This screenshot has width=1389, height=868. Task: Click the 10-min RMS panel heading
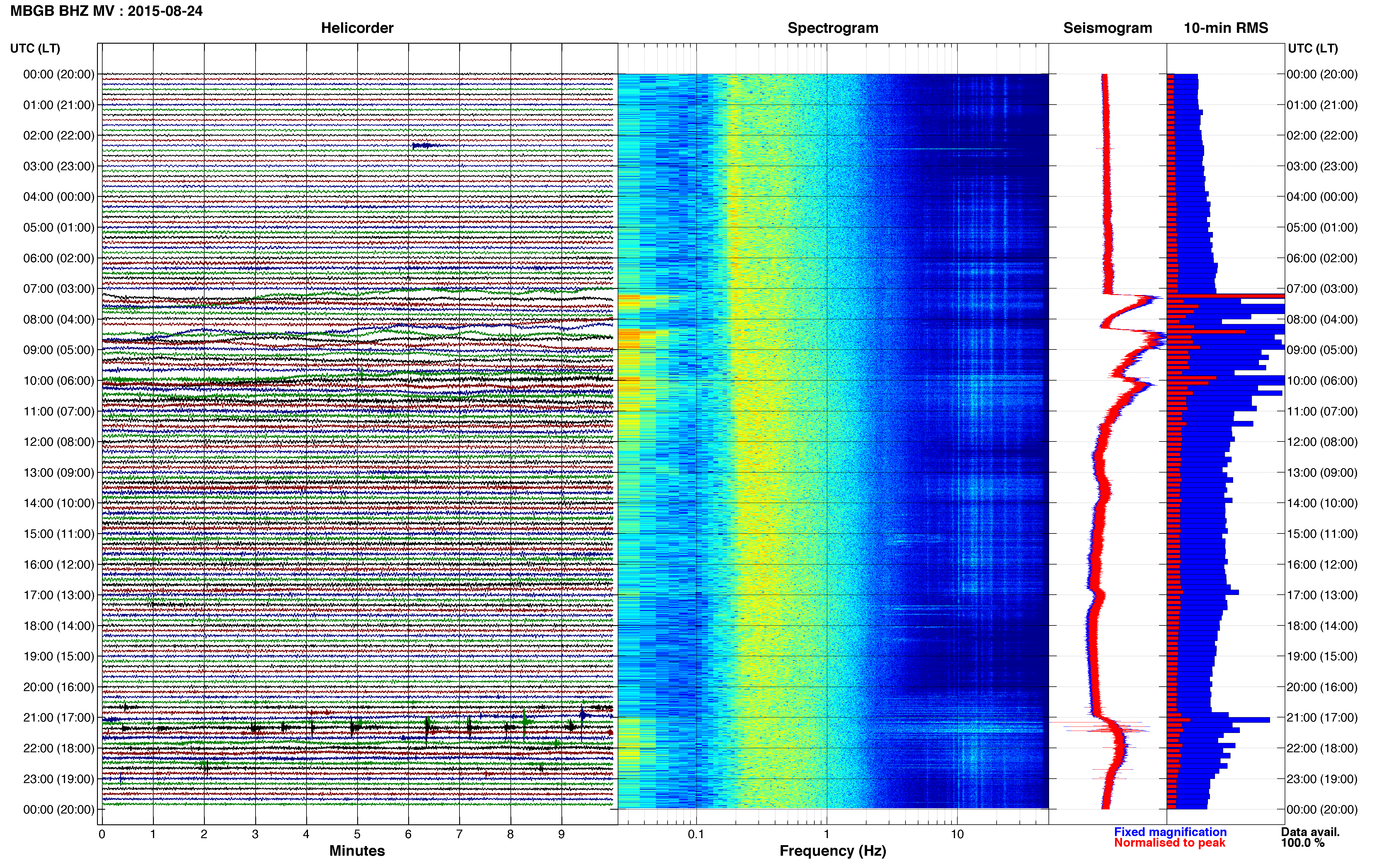[1226, 28]
